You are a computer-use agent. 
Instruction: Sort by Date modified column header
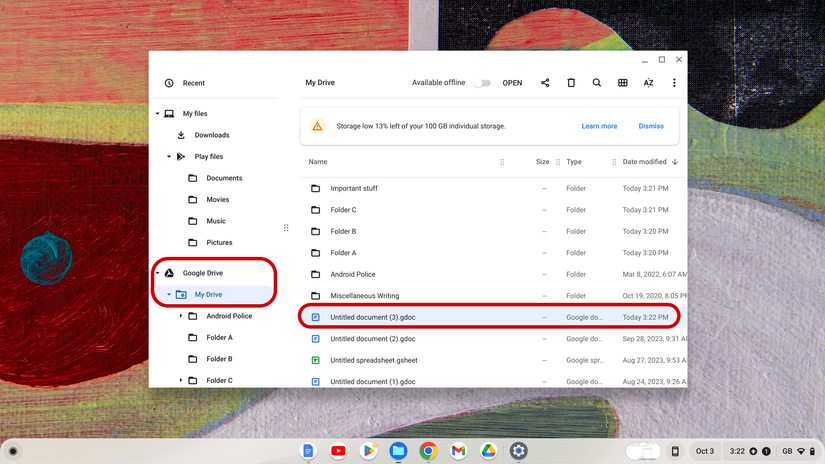click(x=644, y=162)
